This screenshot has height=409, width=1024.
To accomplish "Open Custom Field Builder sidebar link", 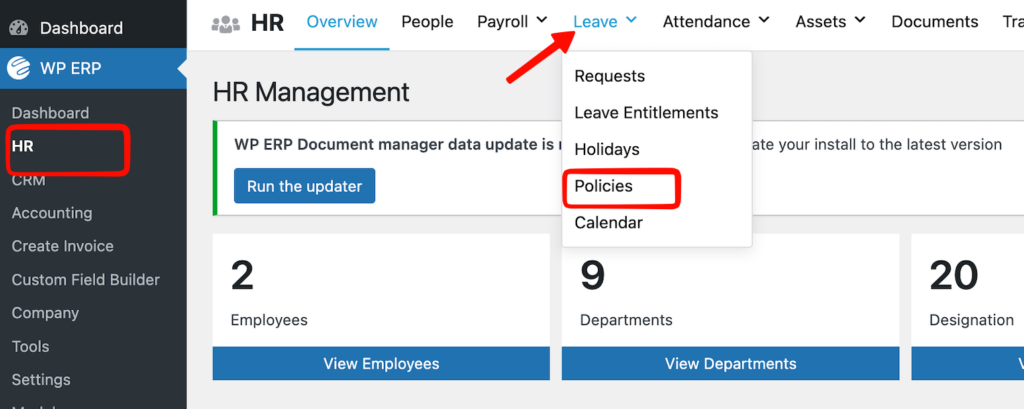I will click(x=86, y=280).
